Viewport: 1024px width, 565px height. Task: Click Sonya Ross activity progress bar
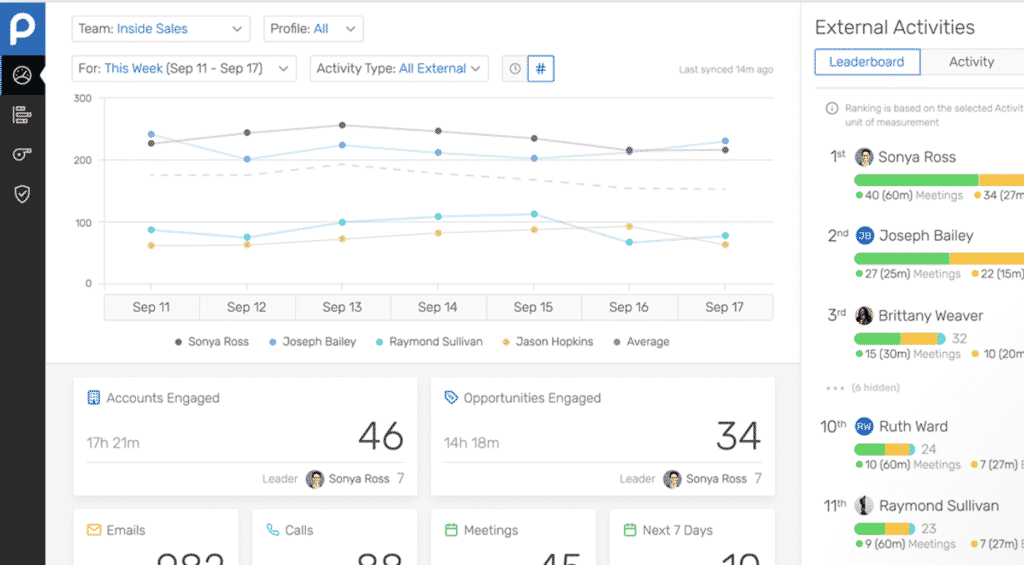click(939, 180)
